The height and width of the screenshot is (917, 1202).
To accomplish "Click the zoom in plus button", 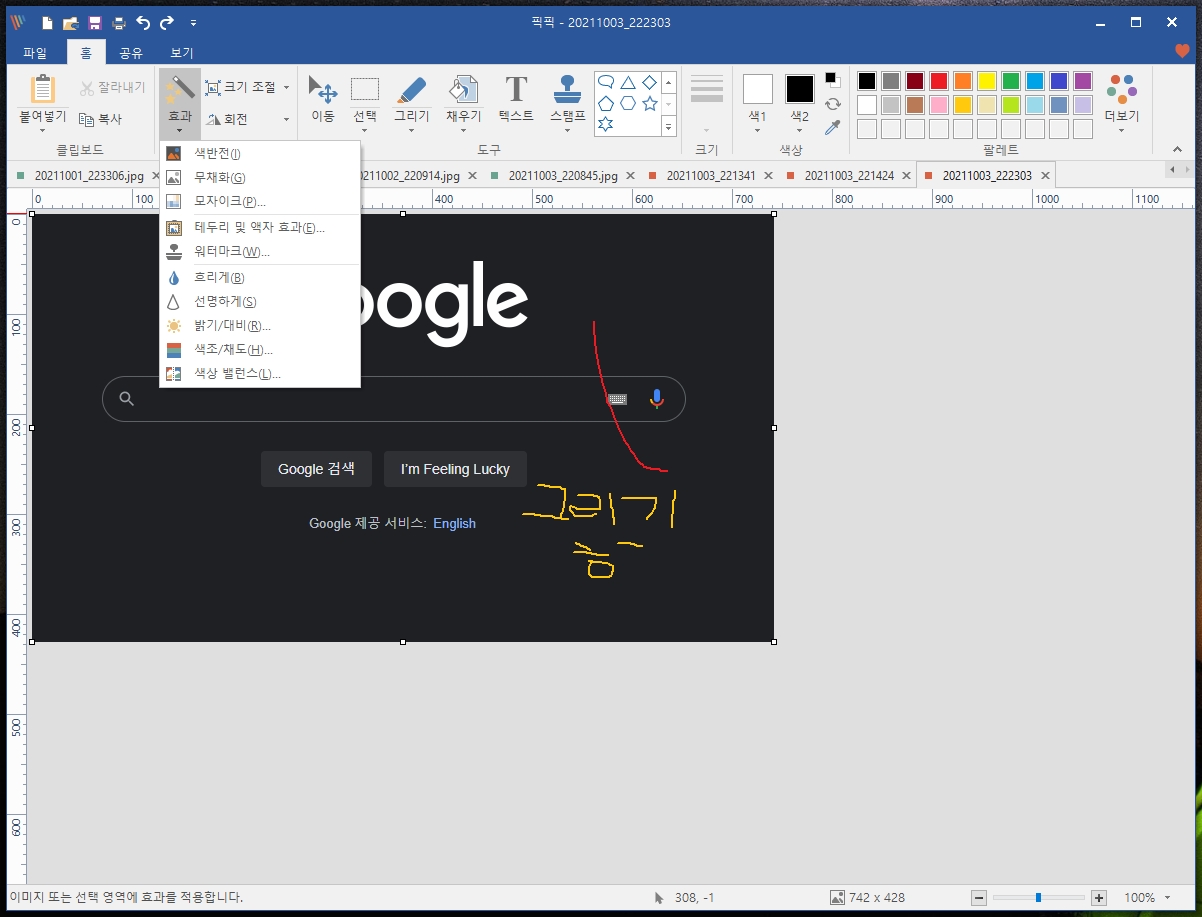I will [1099, 898].
